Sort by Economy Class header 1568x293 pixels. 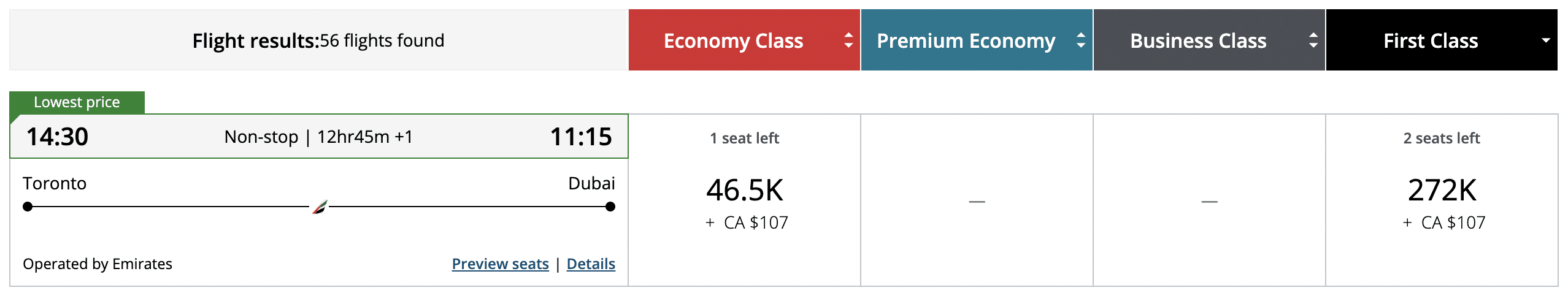tap(733, 40)
